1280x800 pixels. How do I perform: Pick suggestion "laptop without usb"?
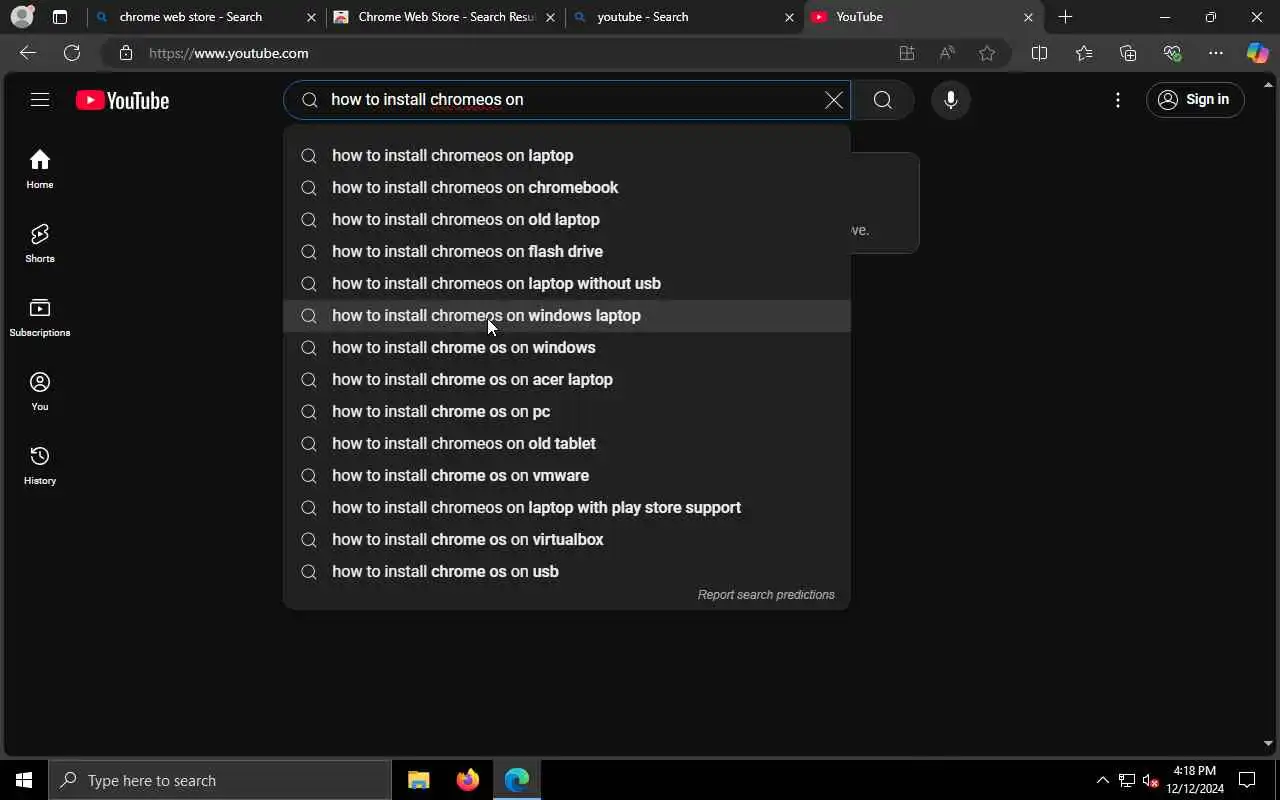567,283
